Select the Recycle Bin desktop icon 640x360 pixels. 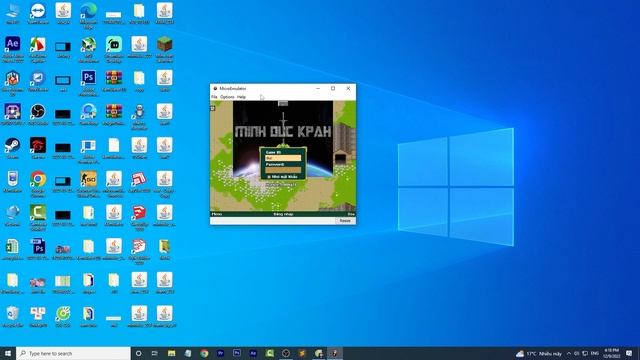[x=13, y=317]
